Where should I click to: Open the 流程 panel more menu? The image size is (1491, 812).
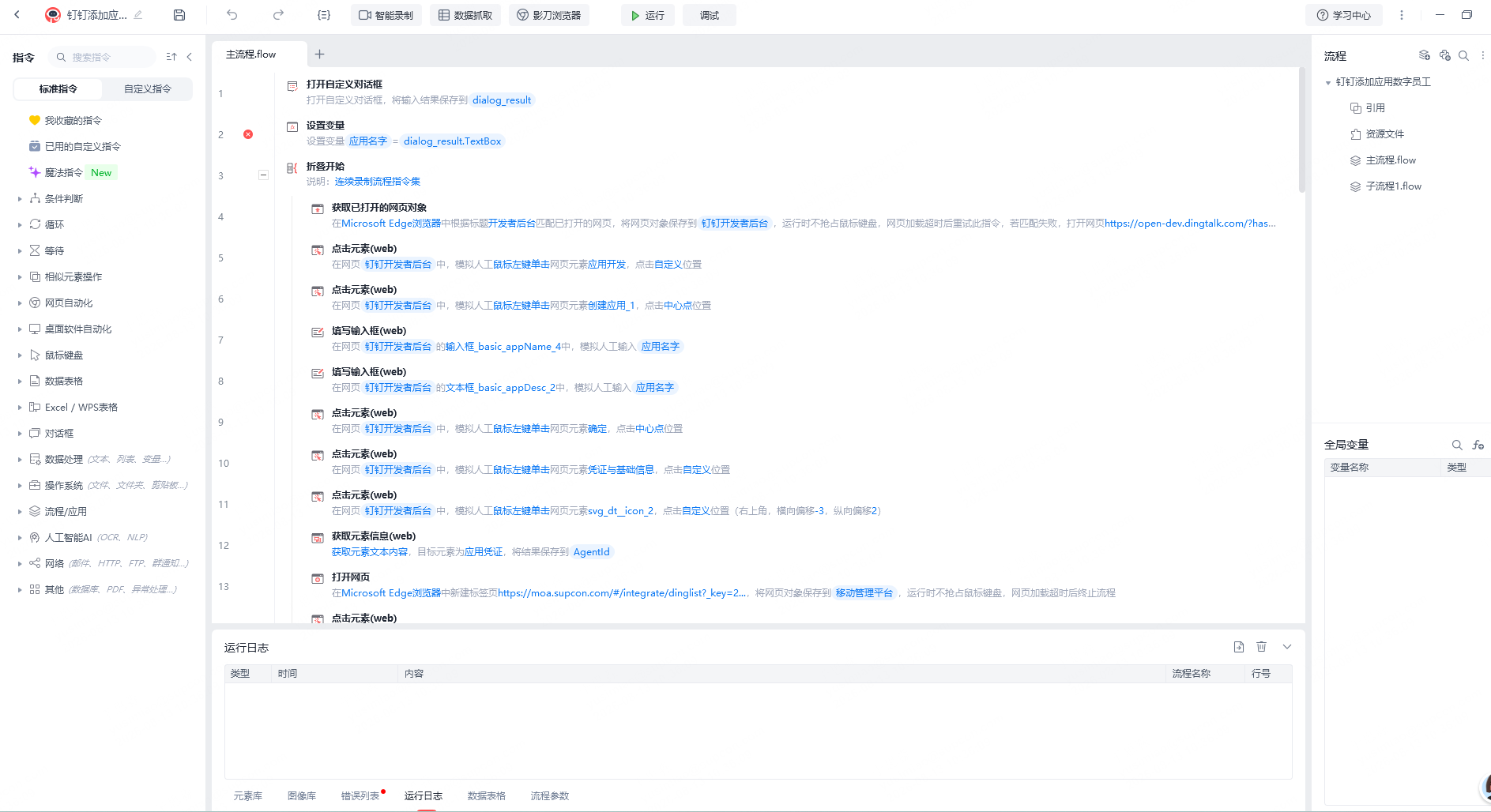pyautogui.click(x=1482, y=55)
